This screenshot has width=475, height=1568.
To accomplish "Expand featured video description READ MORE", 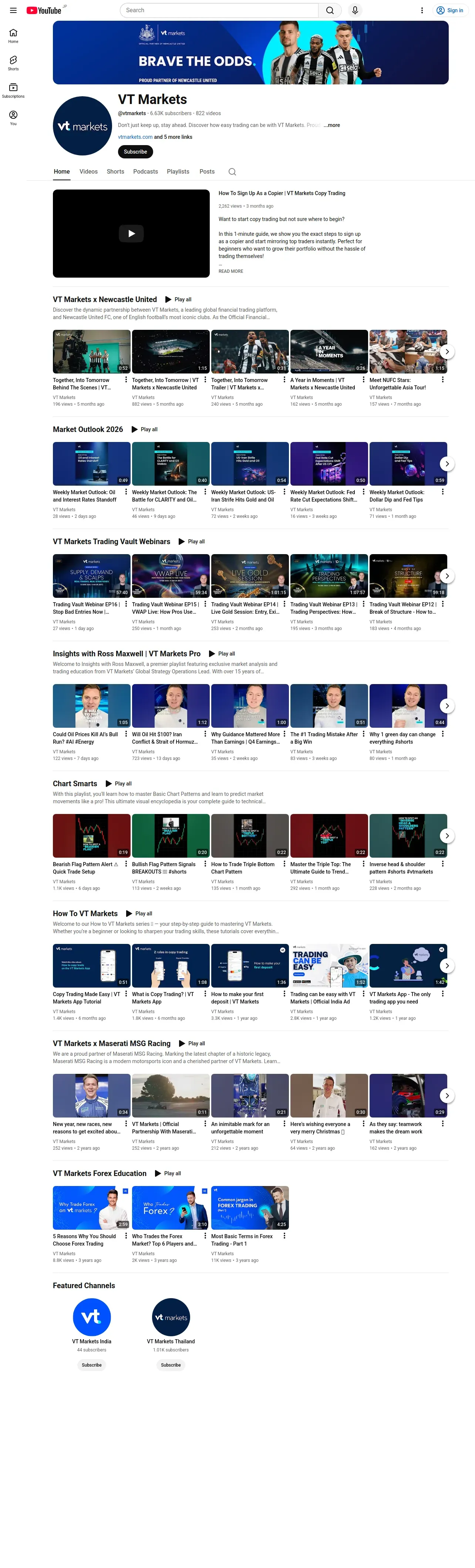I will [x=231, y=271].
